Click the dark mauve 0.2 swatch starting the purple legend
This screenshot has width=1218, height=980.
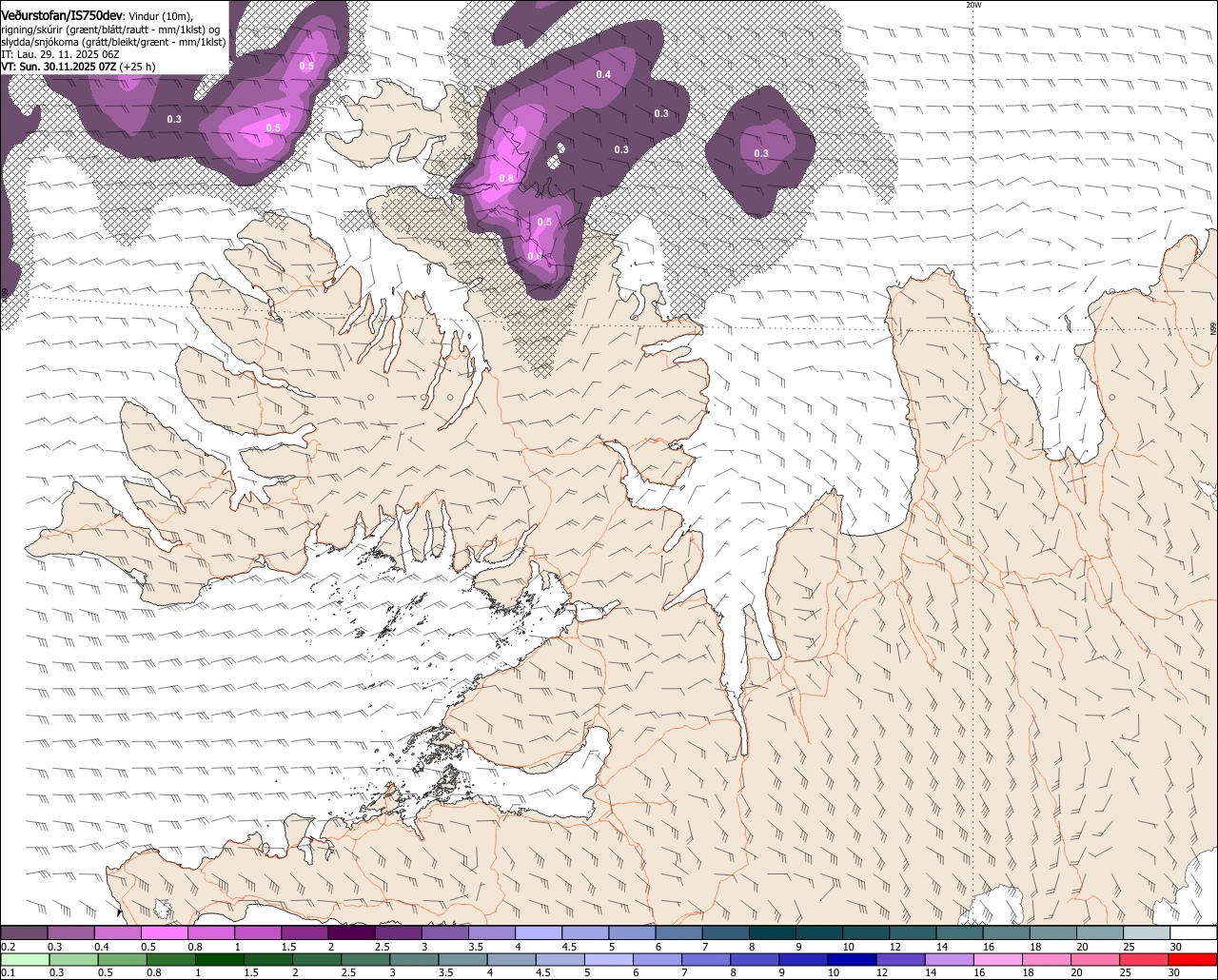(24, 933)
